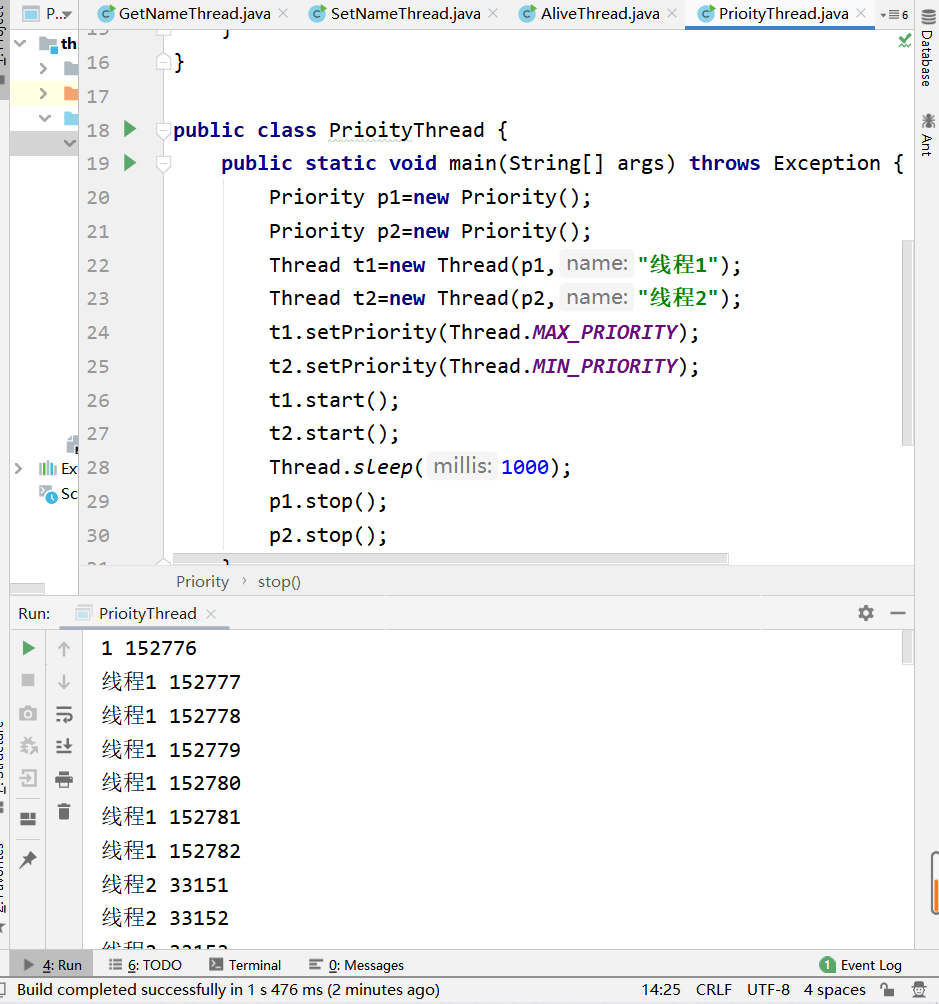Open Run panel settings gear
Viewport: 939px width, 1004px height.
point(866,613)
